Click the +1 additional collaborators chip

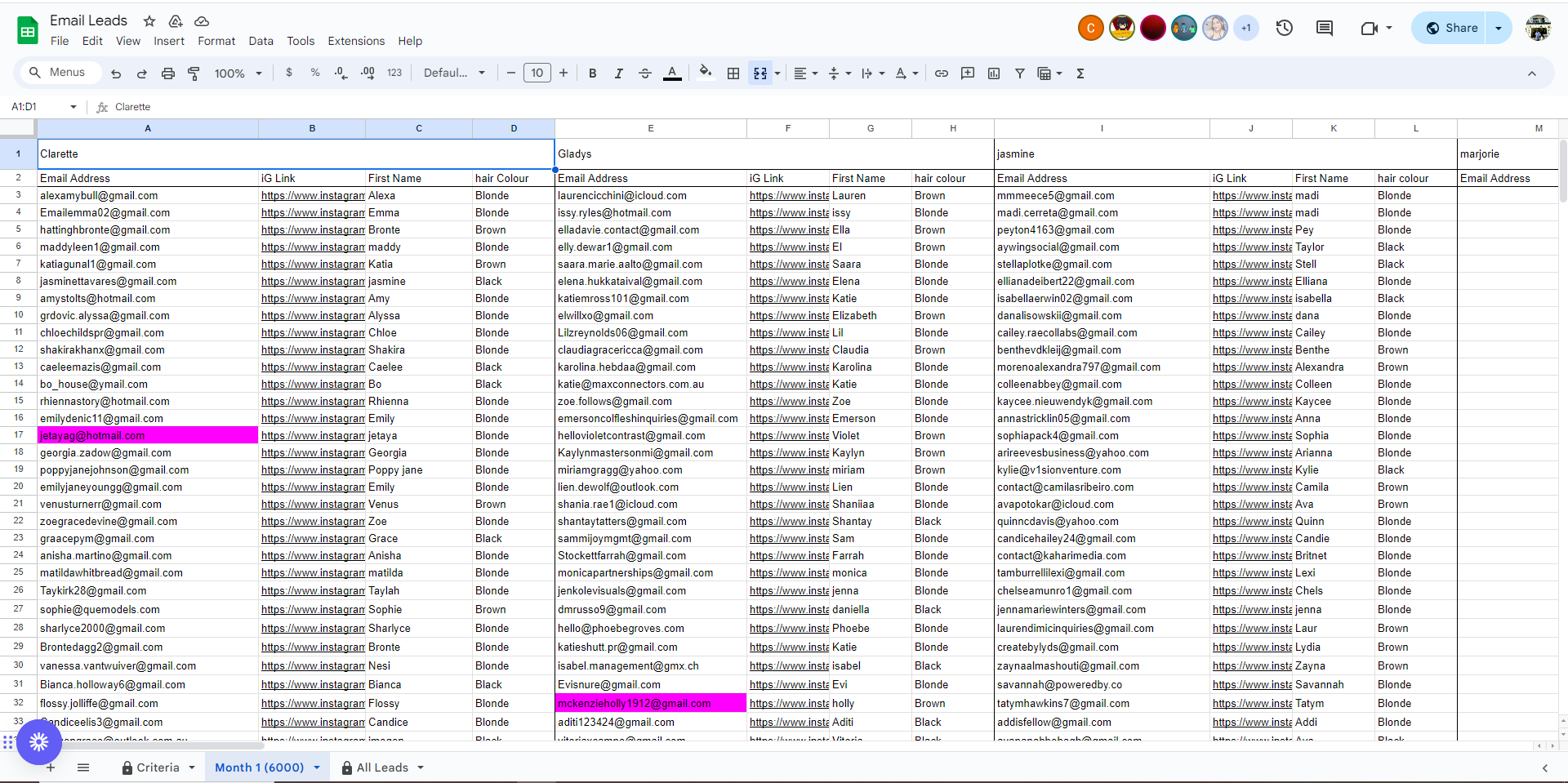(1246, 28)
